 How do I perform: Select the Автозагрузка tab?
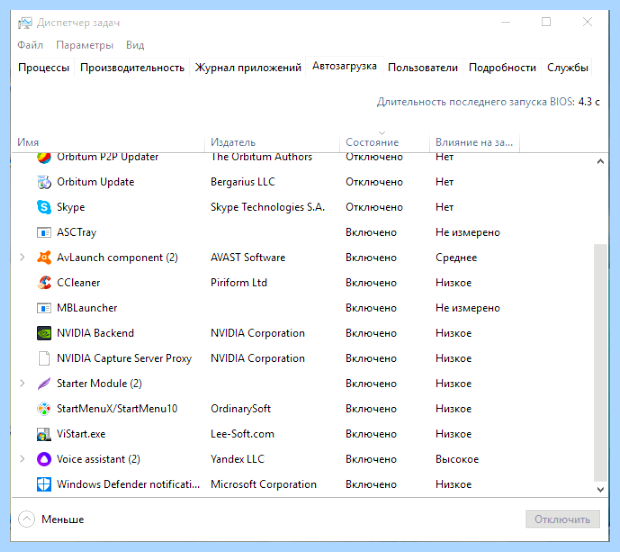344,66
